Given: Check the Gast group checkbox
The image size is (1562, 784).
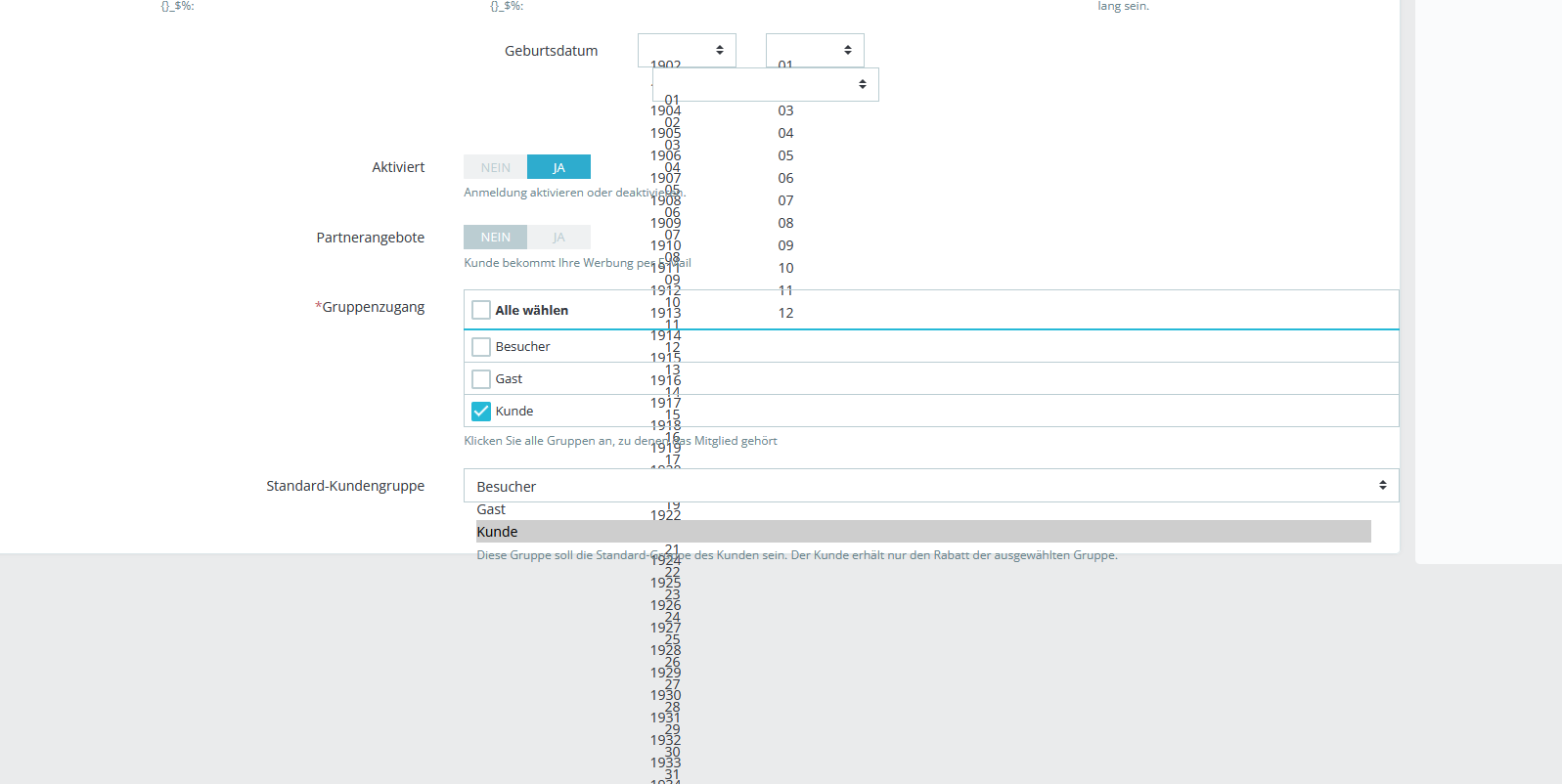Looking at the screenshot, I should pyautogui.click(x=481, y=379).
